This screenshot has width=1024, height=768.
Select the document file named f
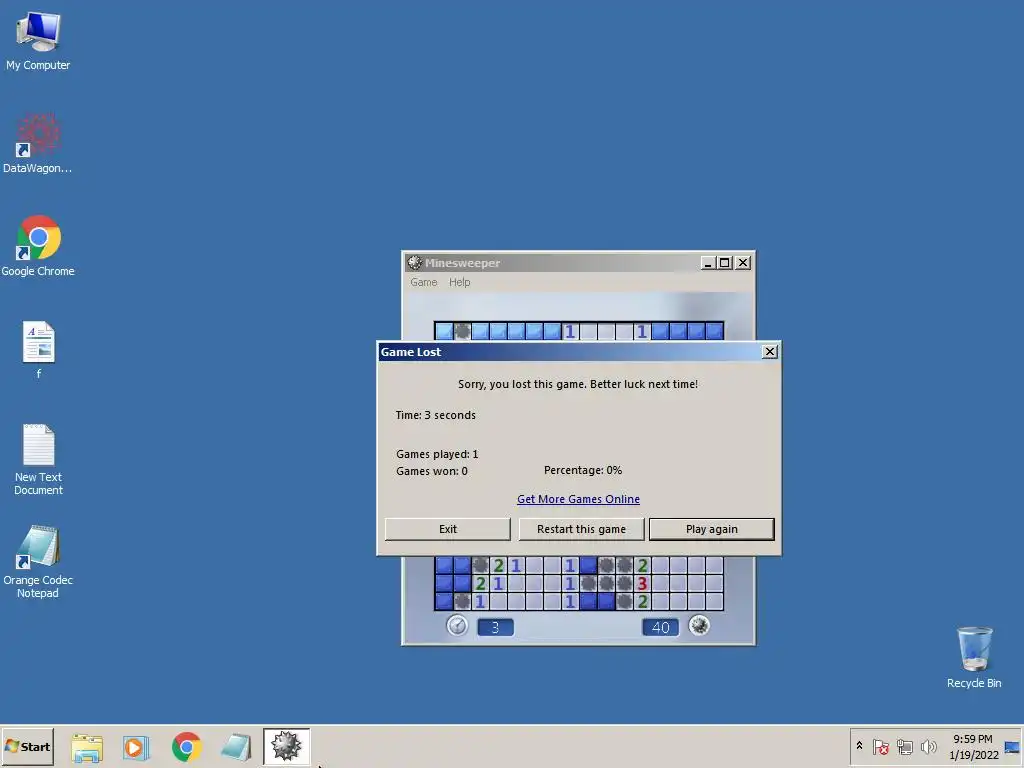39,349
